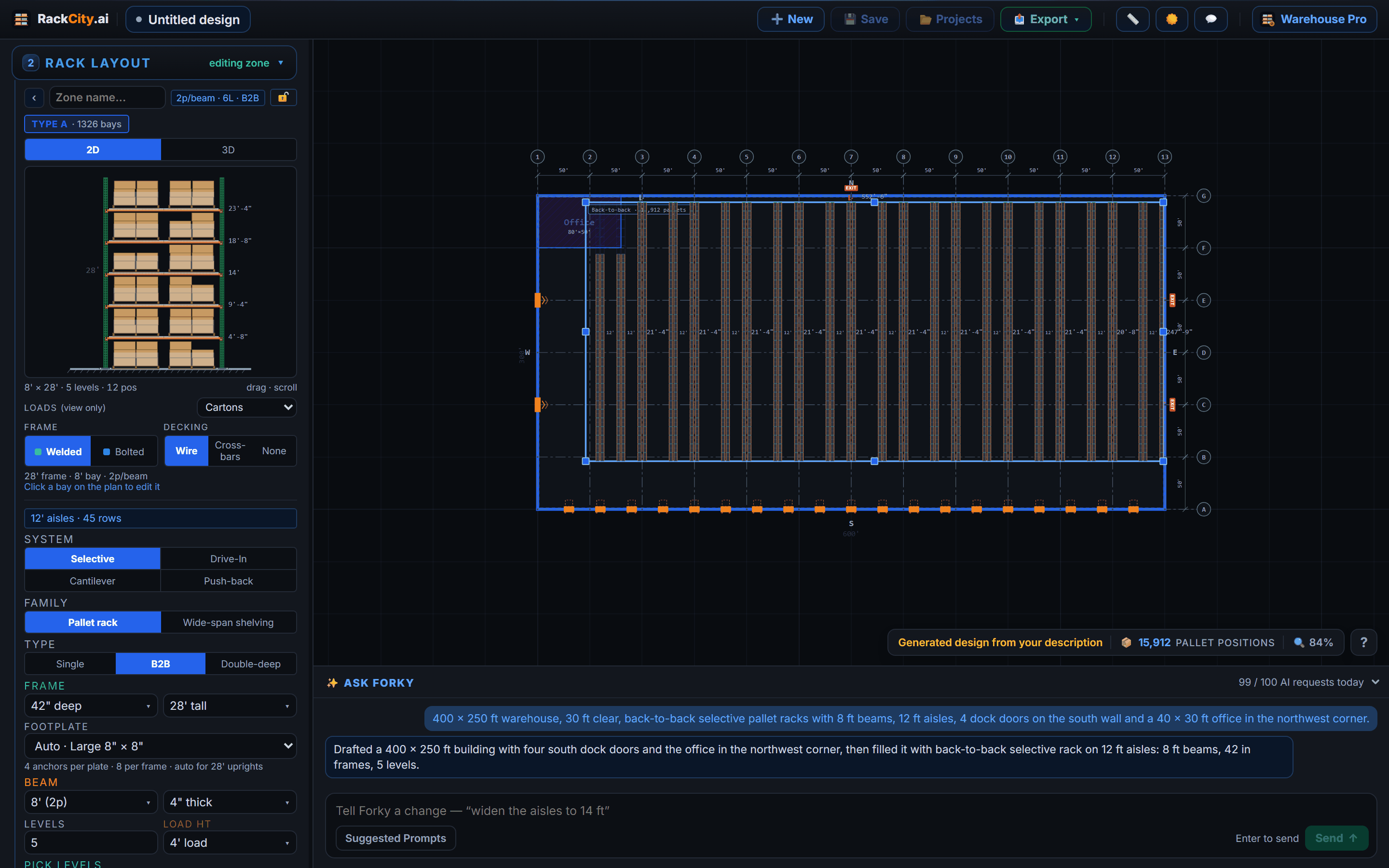Open the Cartons loads dropdown
1389x868 pixels.
247,407
